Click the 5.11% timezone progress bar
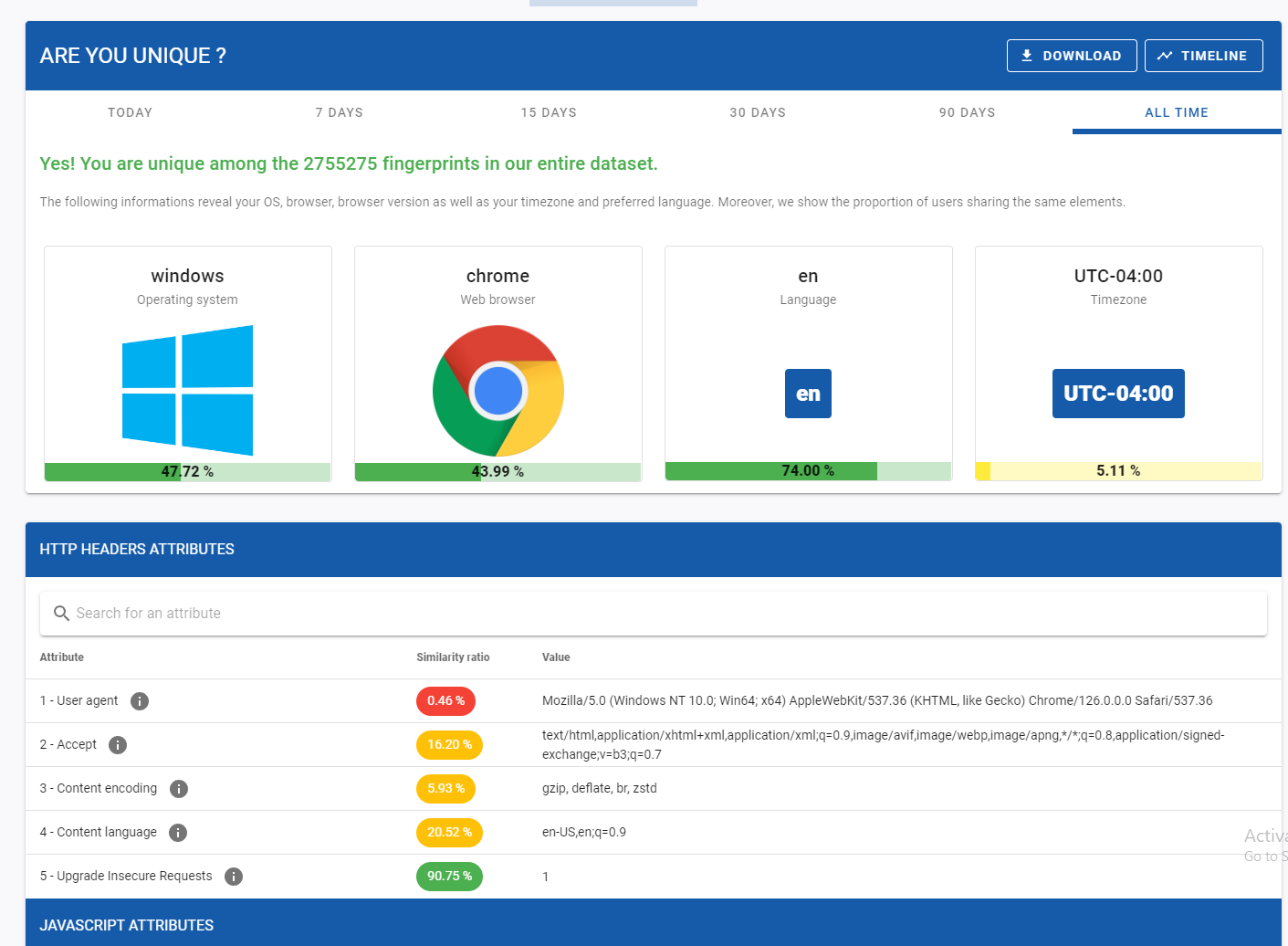Screen dimensions: 1288x946 pyautogui.click(x=1118, y=471)
